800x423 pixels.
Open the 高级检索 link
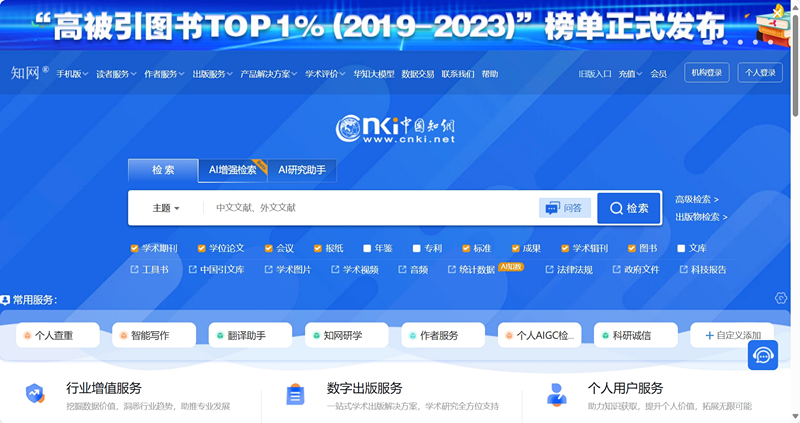pos(697,200)
